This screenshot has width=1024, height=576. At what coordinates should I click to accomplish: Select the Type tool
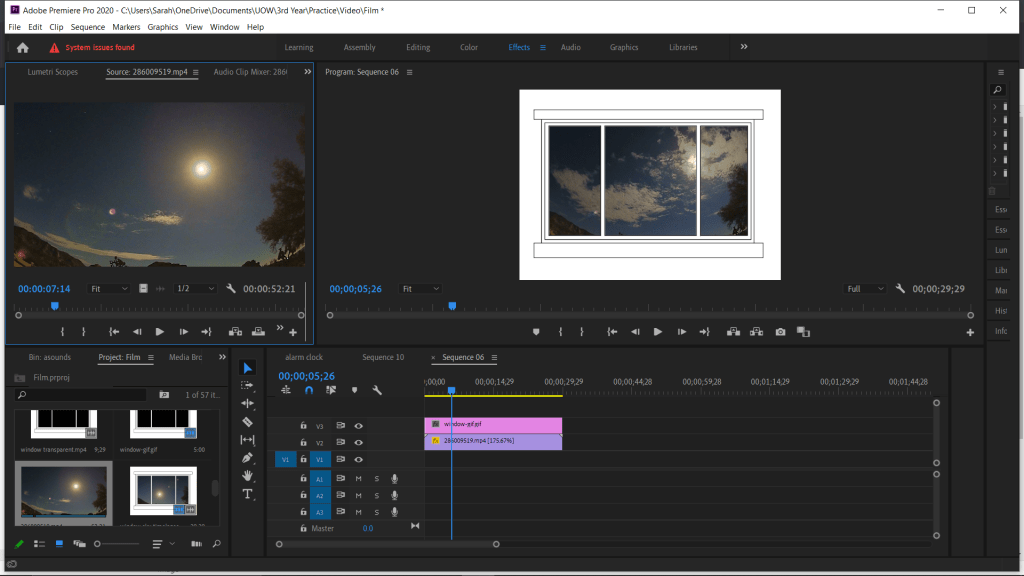248,494
